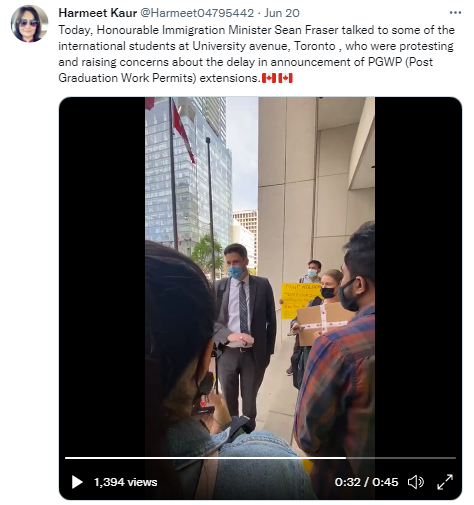Restart video by clicking progress bar start
This screenshot has height=505, width=474.
pos(66,458)
